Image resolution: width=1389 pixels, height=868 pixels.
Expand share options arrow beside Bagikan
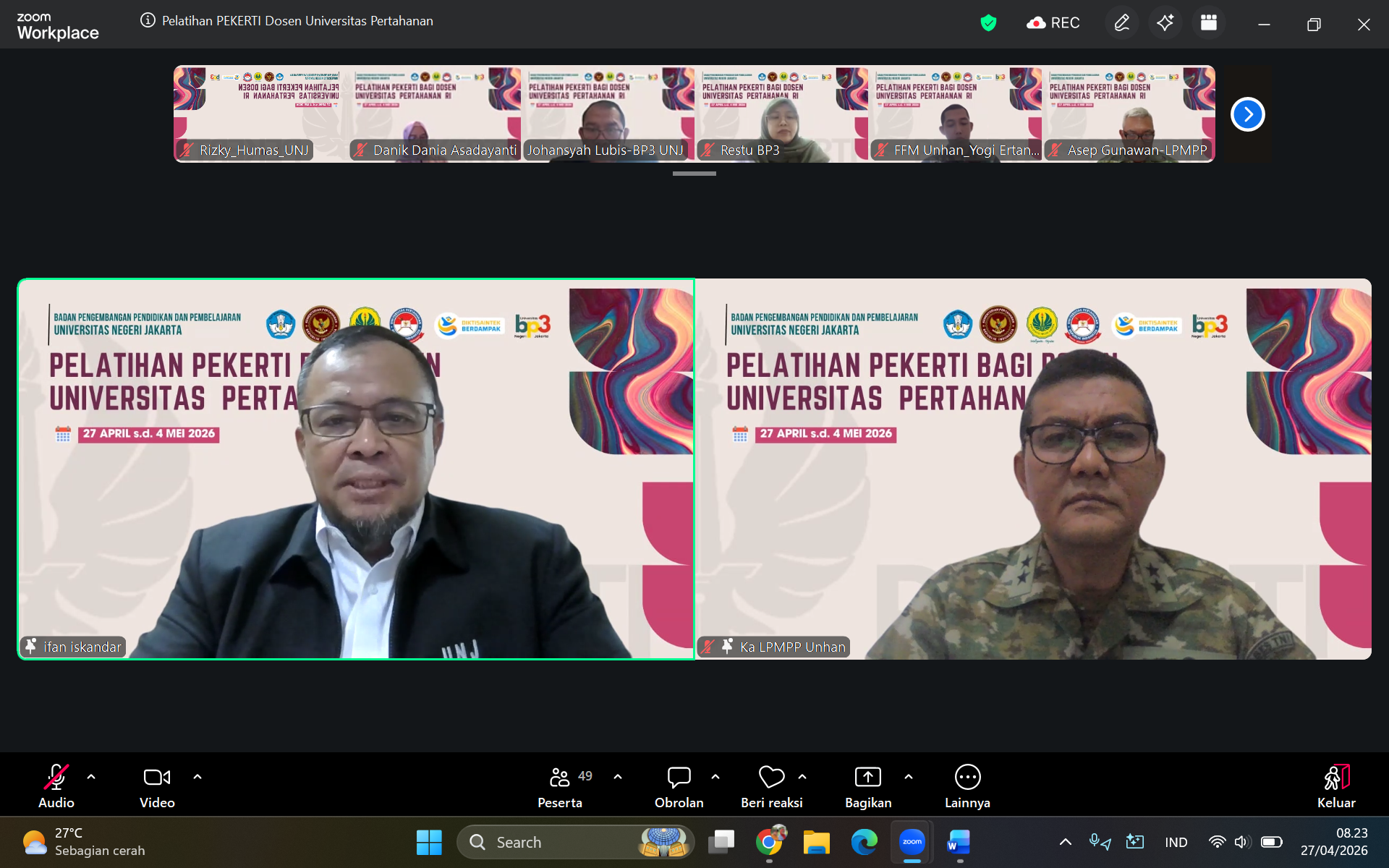tap(909, 777)
